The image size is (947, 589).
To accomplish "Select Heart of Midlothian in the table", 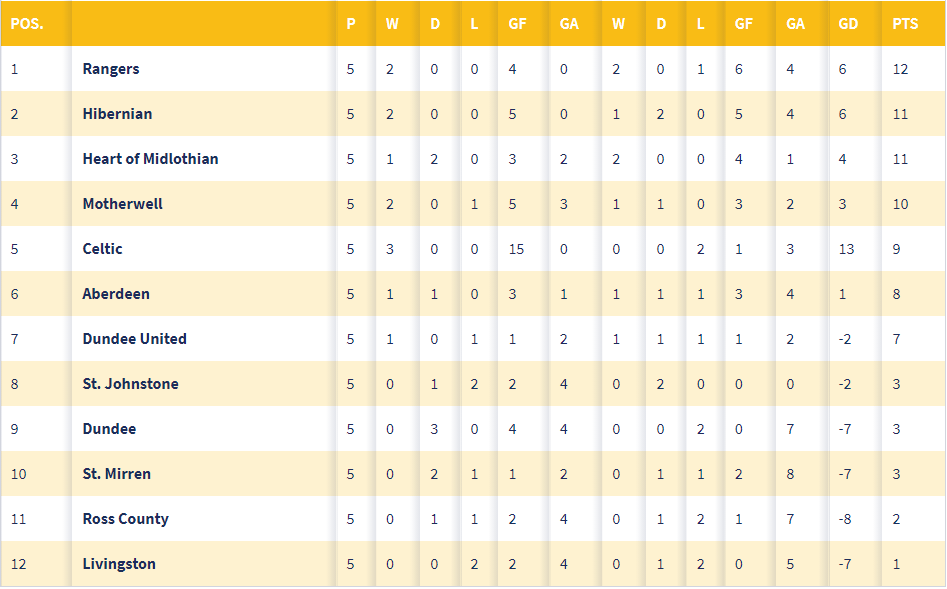I will coord(150,159).
